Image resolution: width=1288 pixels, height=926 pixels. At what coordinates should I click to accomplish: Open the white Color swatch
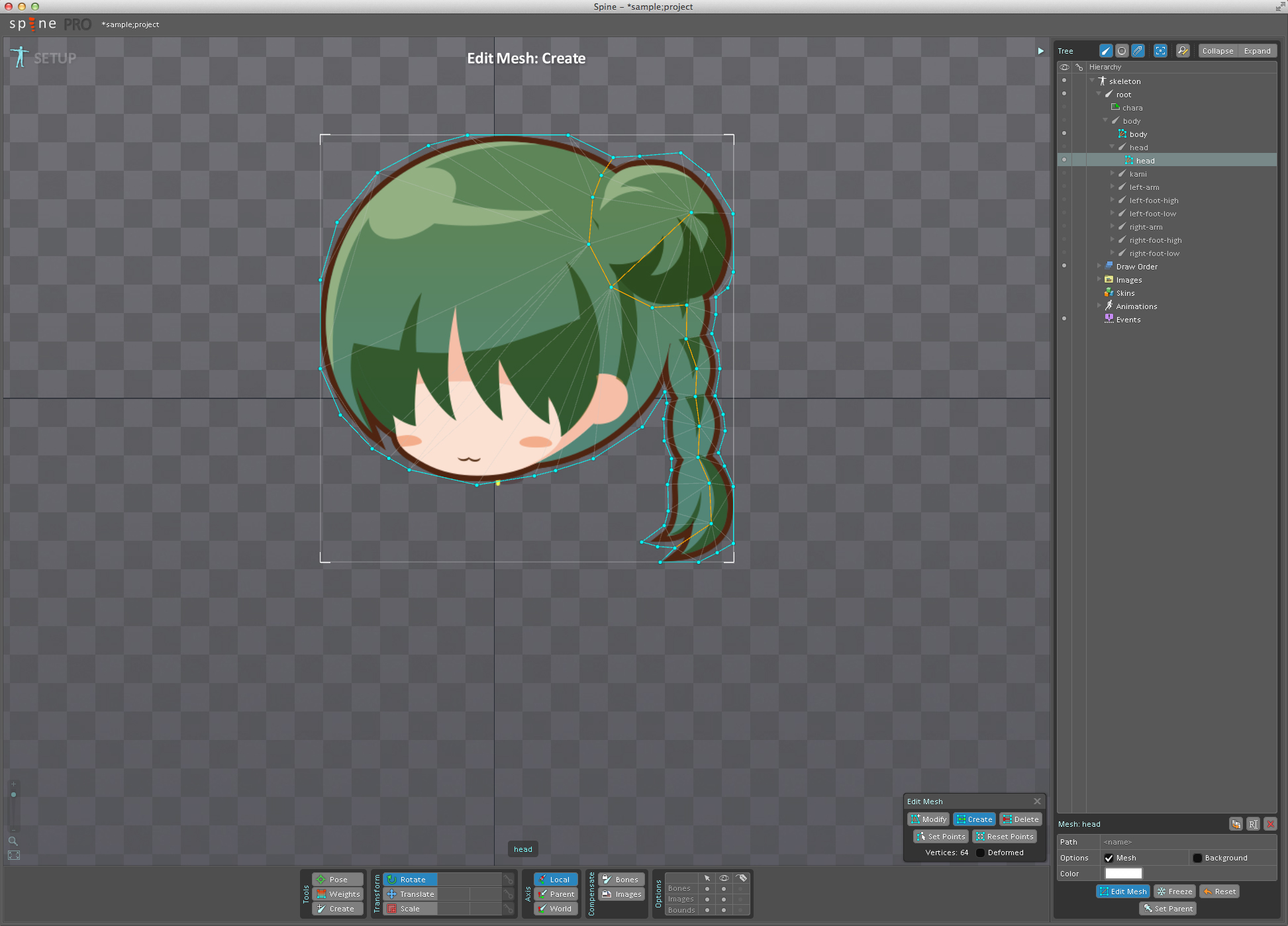(x=1123, y=874)
